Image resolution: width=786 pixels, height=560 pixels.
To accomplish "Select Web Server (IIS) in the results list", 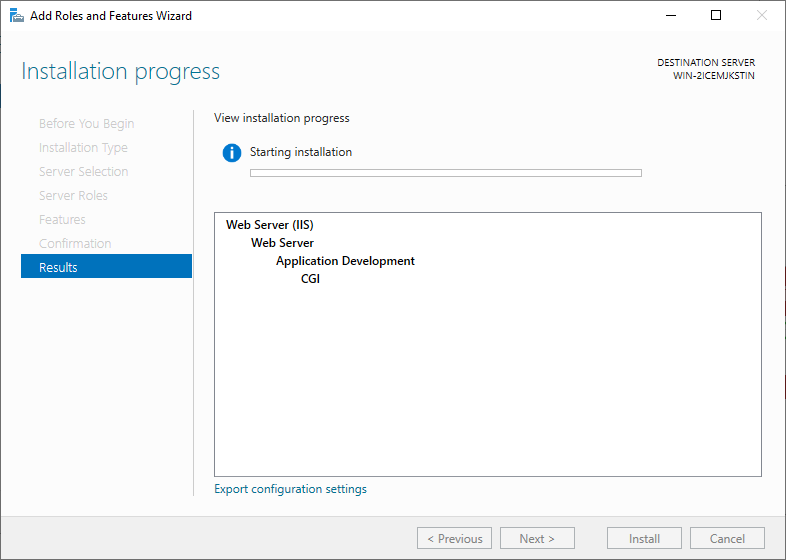I will [269, 225].
